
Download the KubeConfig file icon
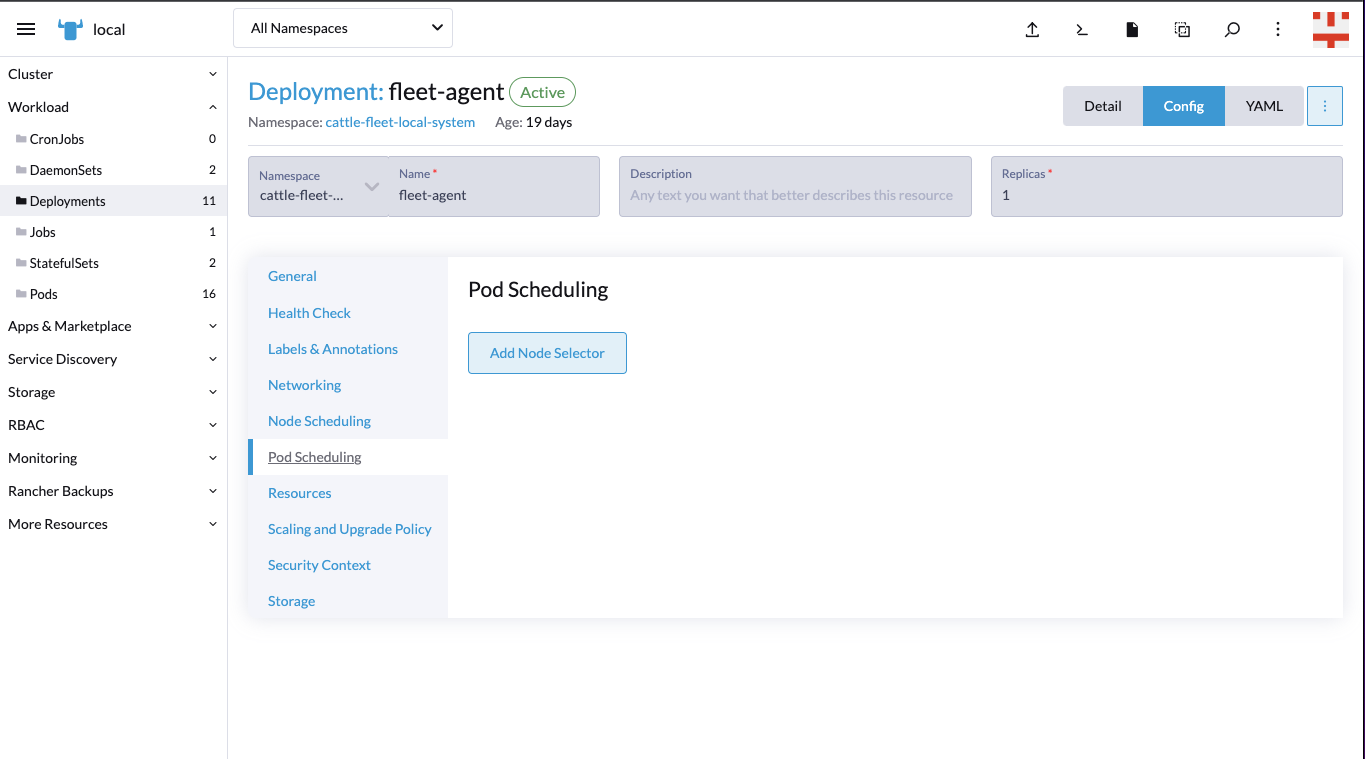tap(1132, 29)
